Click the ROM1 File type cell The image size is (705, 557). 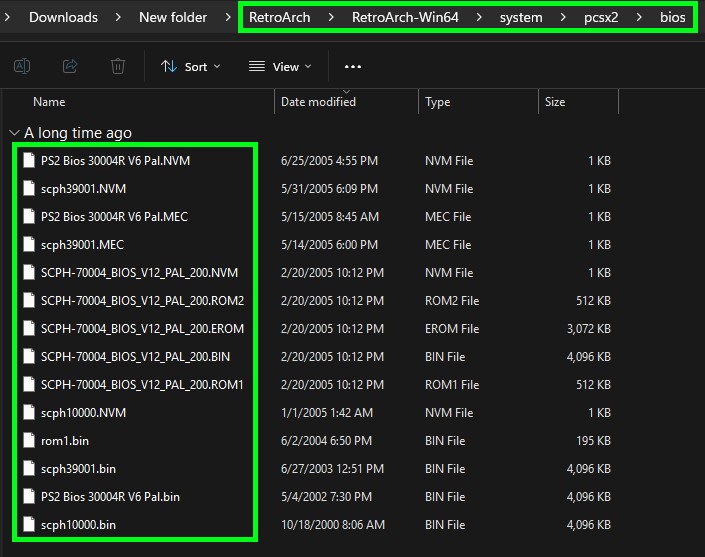point(452,384)
